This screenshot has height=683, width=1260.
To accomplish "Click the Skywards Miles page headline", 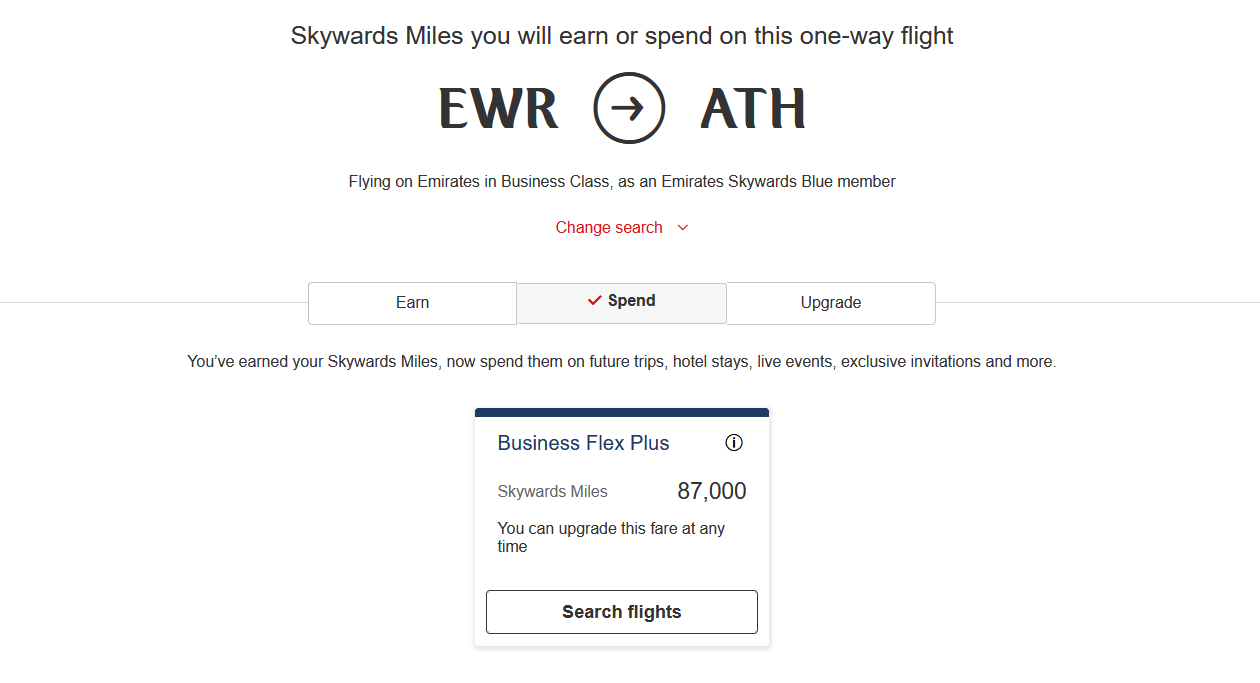I will coord(622,36).
